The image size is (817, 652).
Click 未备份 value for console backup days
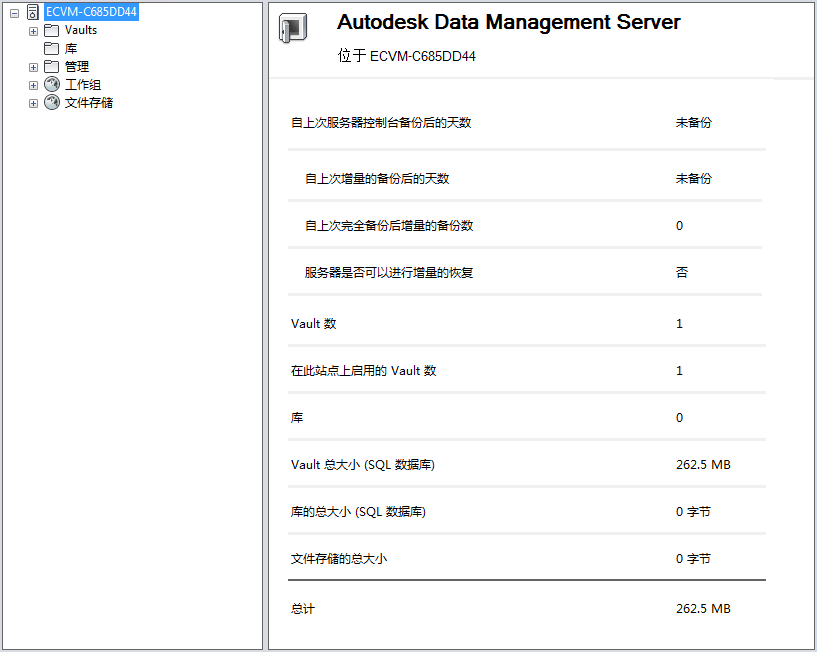(694, 122)
